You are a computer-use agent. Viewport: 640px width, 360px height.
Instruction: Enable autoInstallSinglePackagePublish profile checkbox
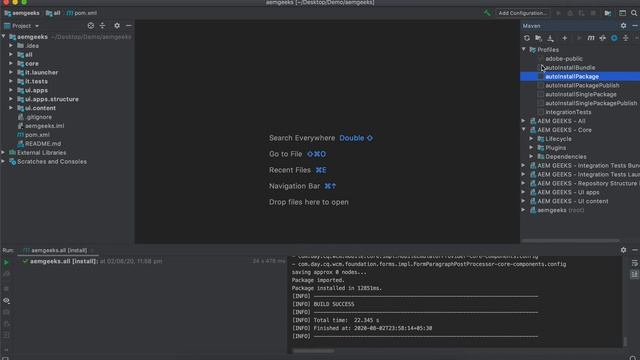540,103
